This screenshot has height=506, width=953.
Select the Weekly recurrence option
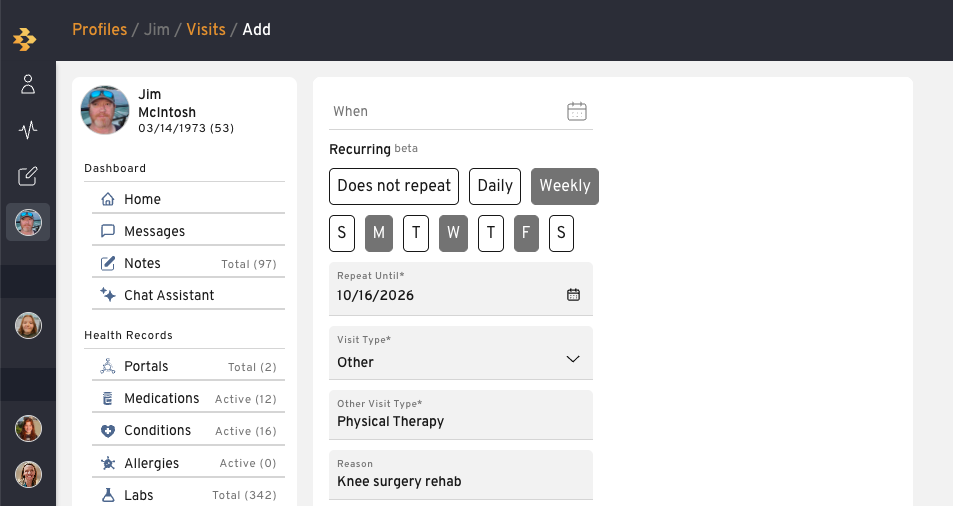point(565,186)
